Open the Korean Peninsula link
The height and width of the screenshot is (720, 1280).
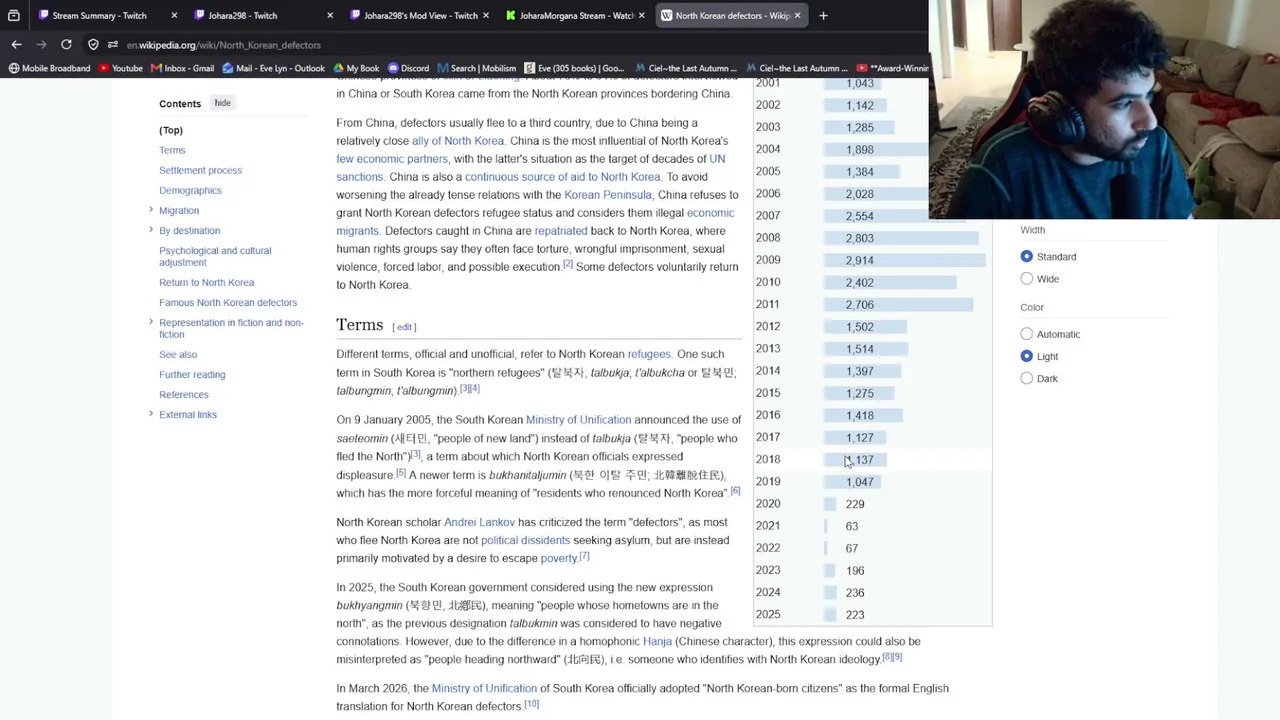[x=608, y=195]
